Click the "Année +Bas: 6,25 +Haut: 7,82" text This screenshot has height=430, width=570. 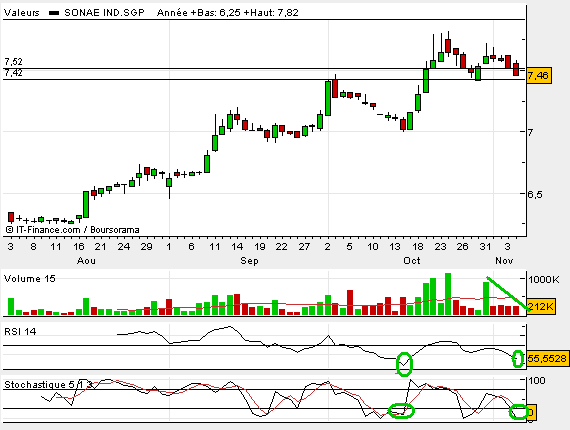point(228,13)
